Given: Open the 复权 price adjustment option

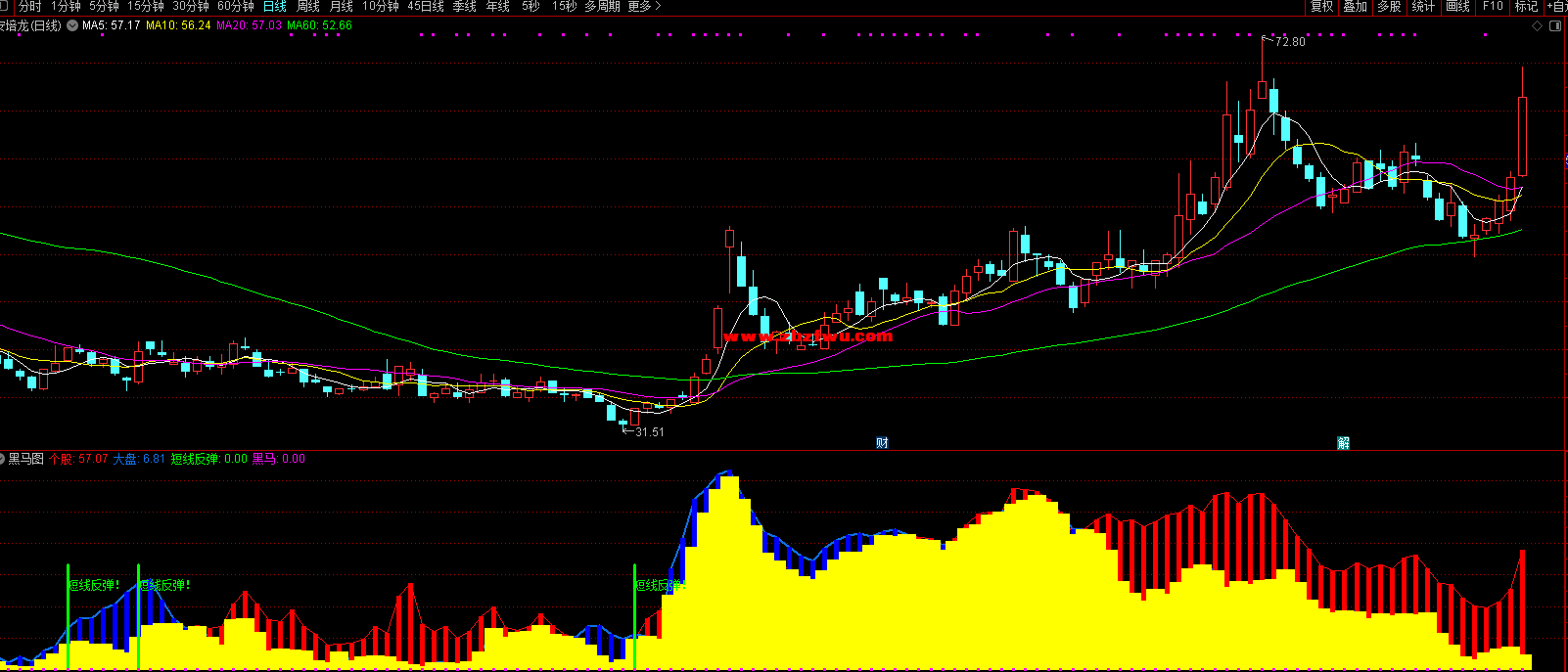Looking at the screenshot, I should [1322, 6].
